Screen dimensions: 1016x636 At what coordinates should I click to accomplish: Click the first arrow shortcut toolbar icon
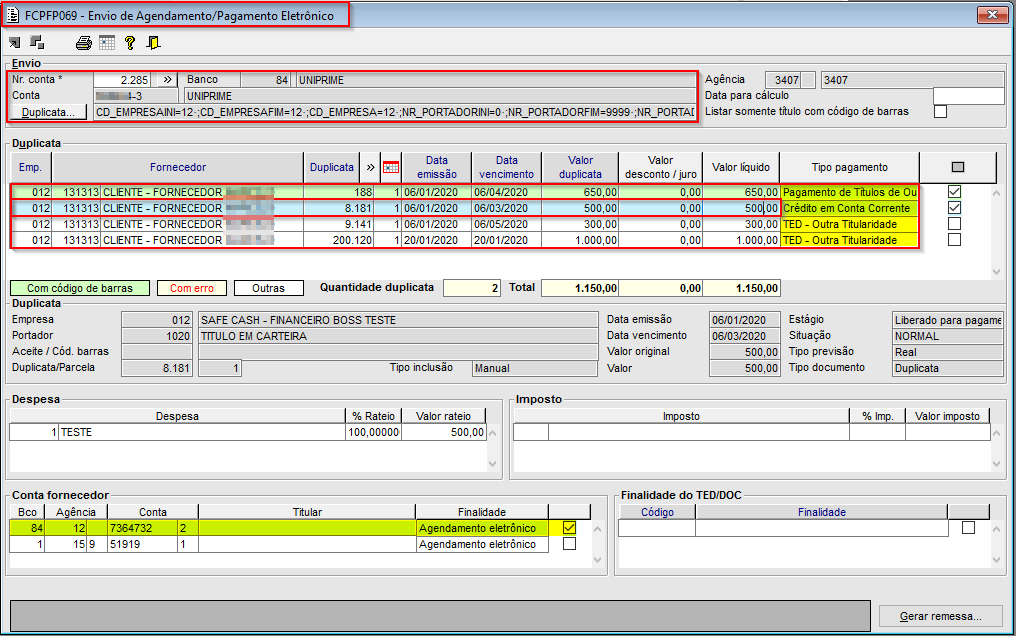click(15, 43)
